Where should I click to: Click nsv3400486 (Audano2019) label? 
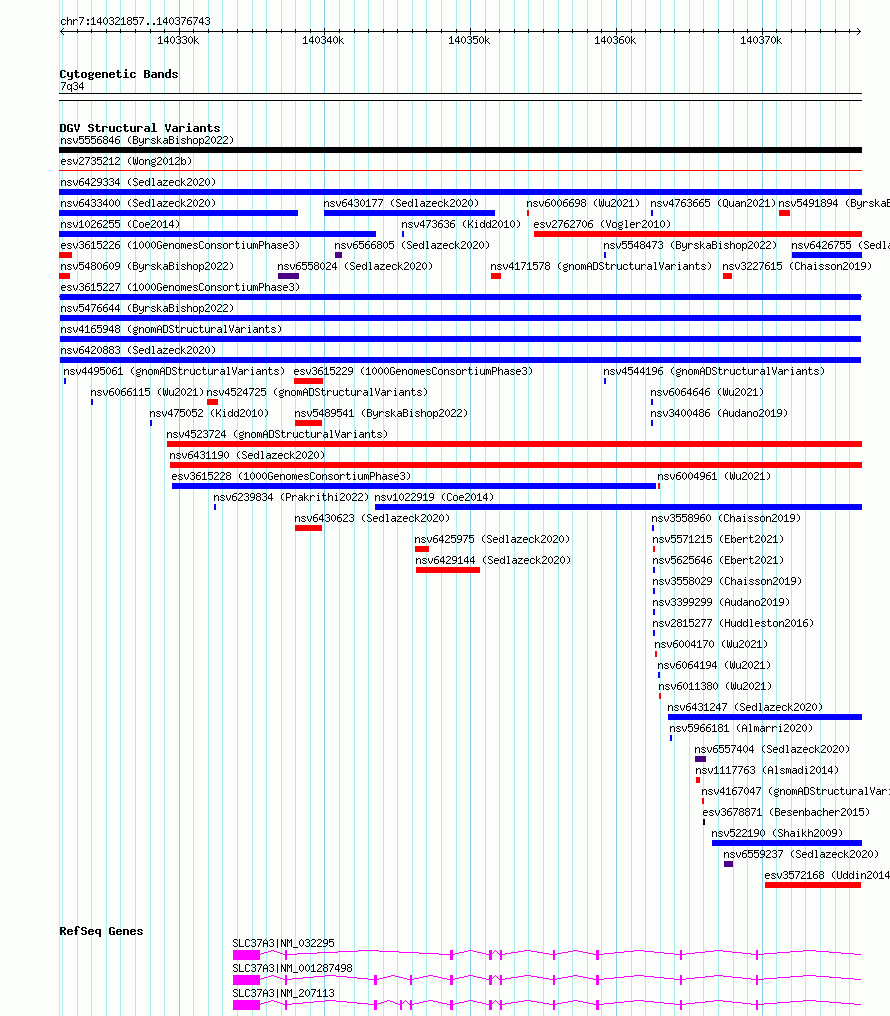[x=719, y=413]
